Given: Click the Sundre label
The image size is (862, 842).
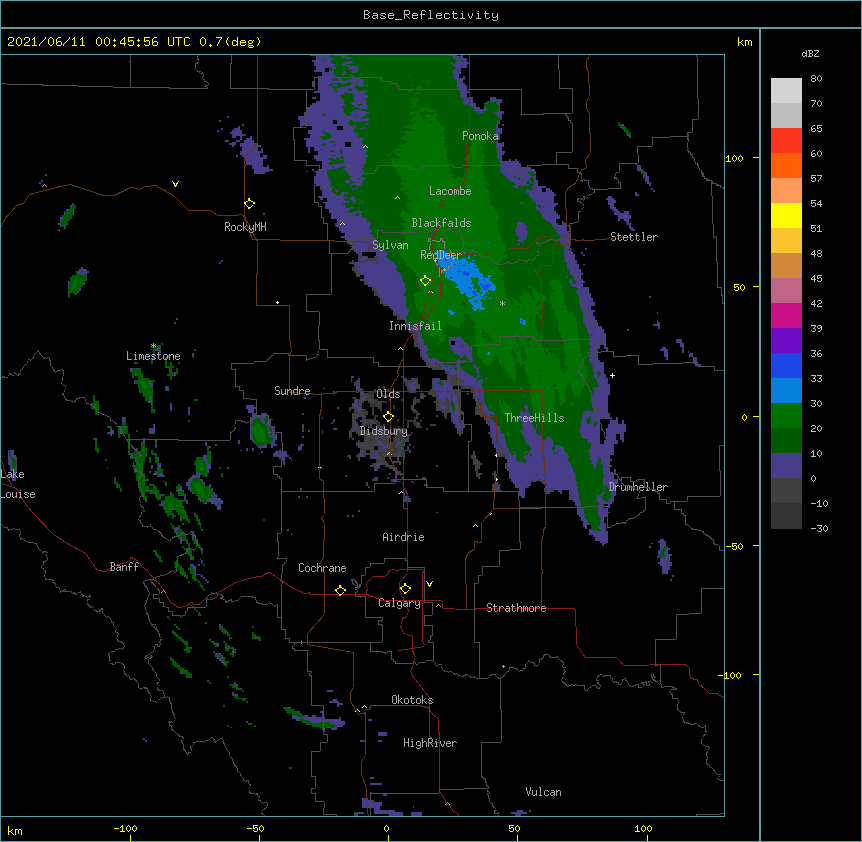Looking at the screenshot, I should pyautogui.click(x=292, y=391).
